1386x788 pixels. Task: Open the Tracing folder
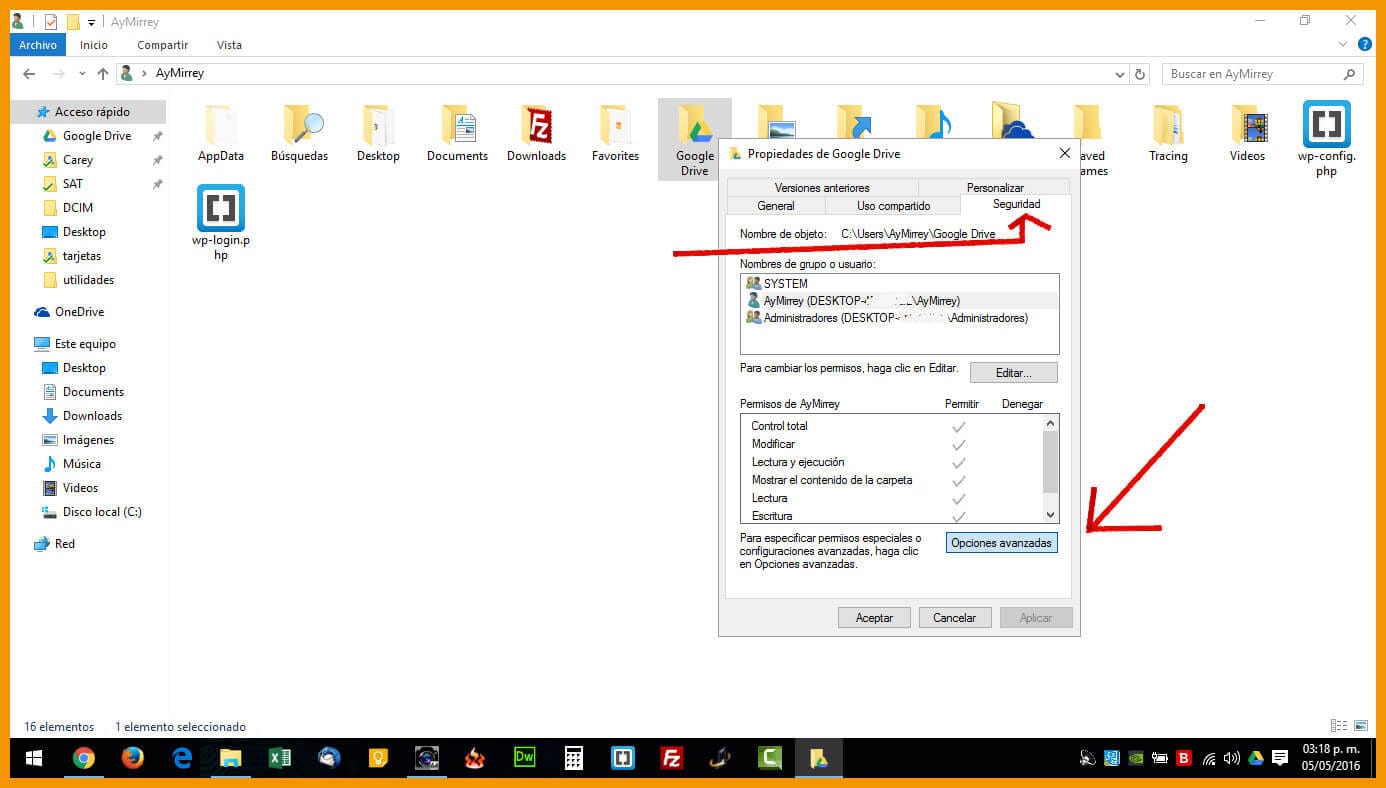pyautogui.click(x=1168, y=133)
